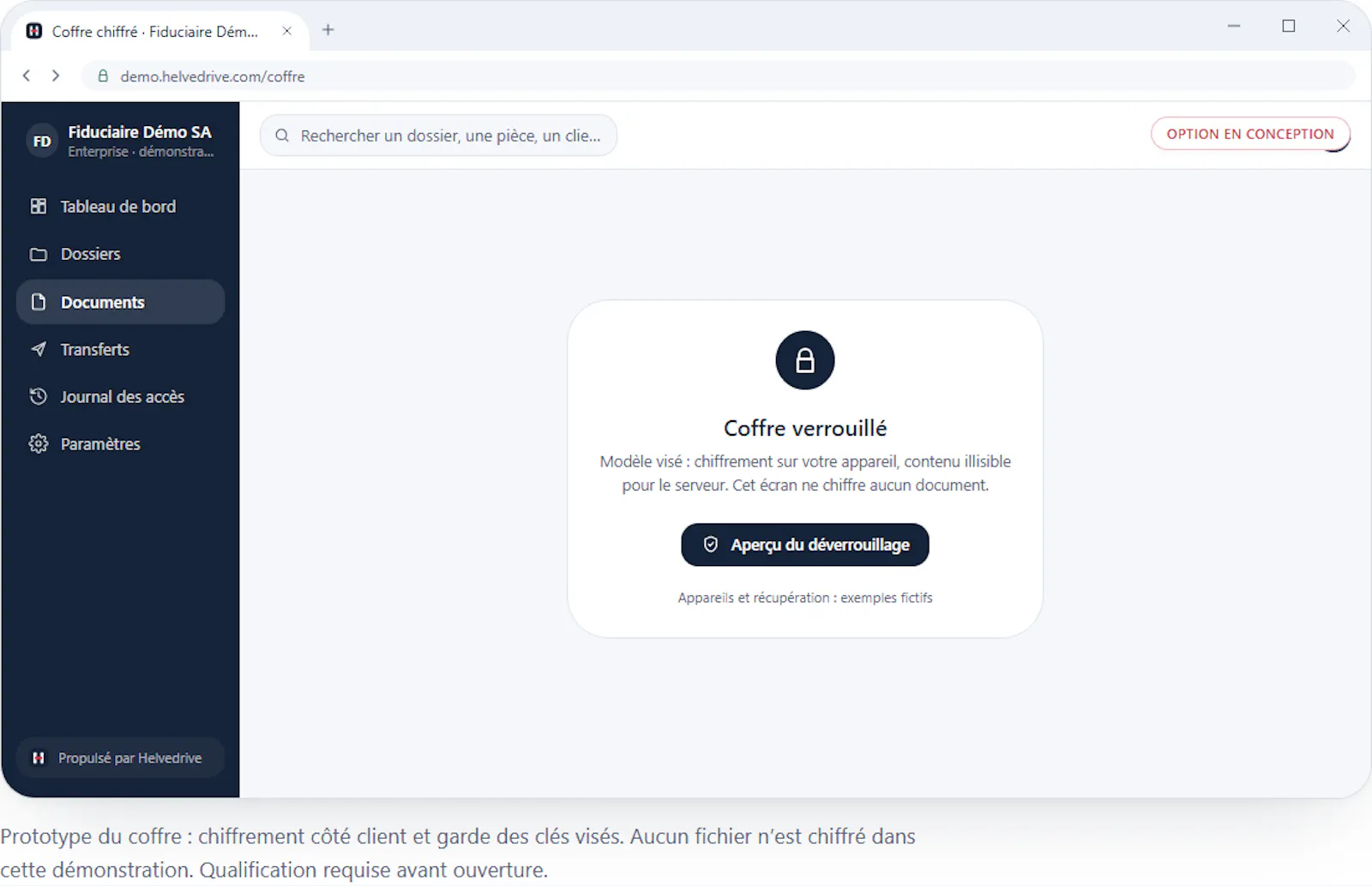Go back with the browser back arrow

coord(27,75)
